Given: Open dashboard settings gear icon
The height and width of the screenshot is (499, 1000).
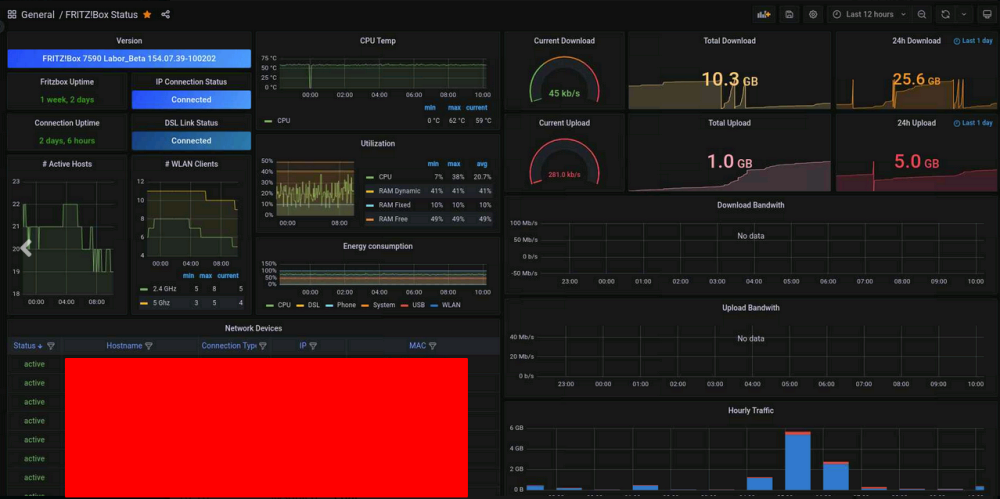Looking at the screenshot, I should pyautogui.click(x=813, y=14).
